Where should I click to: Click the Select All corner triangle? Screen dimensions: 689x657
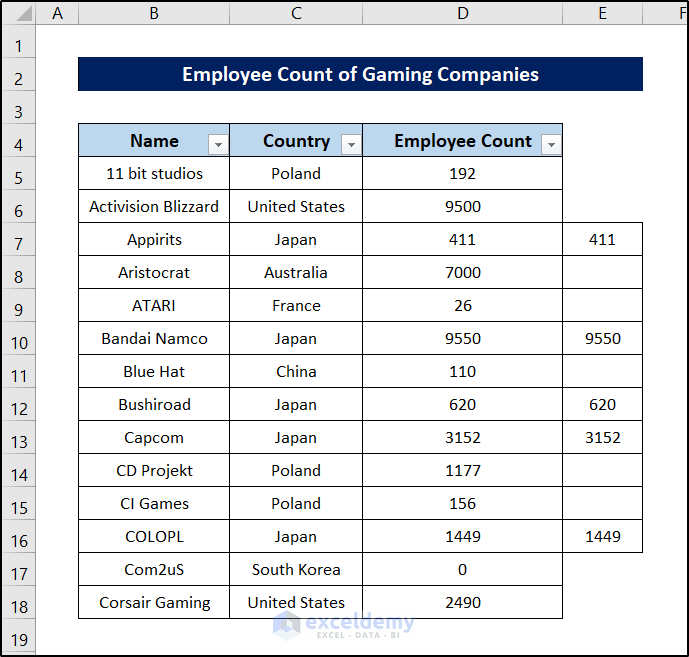18,13
